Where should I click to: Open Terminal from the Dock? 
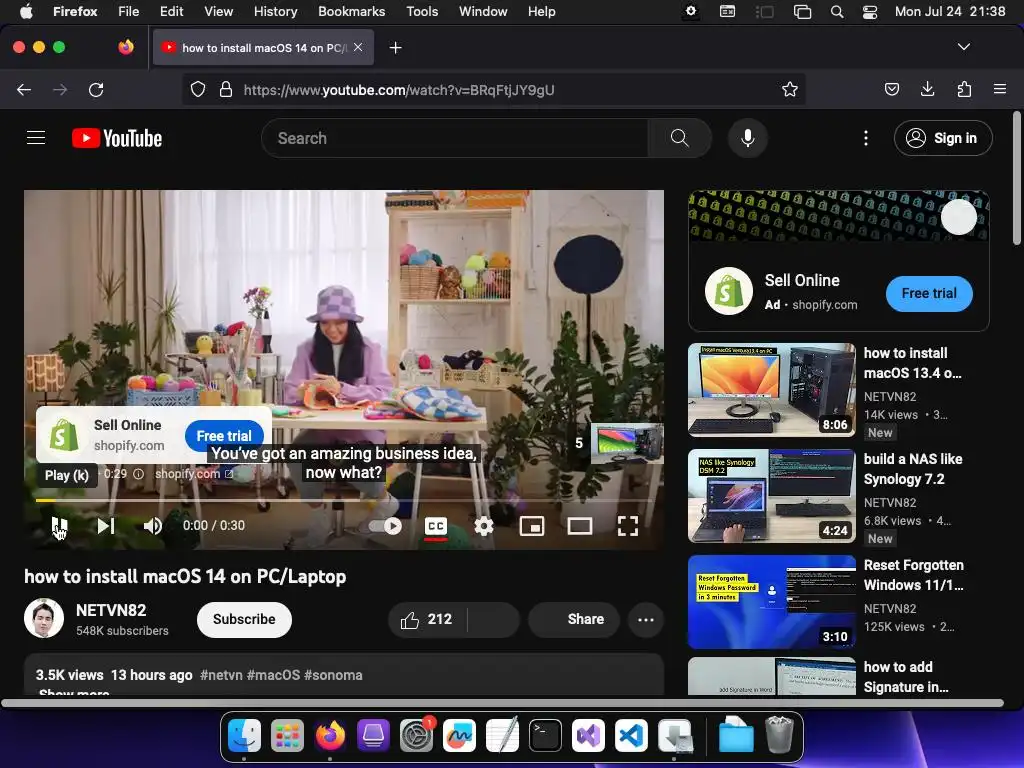pos(545,735)
